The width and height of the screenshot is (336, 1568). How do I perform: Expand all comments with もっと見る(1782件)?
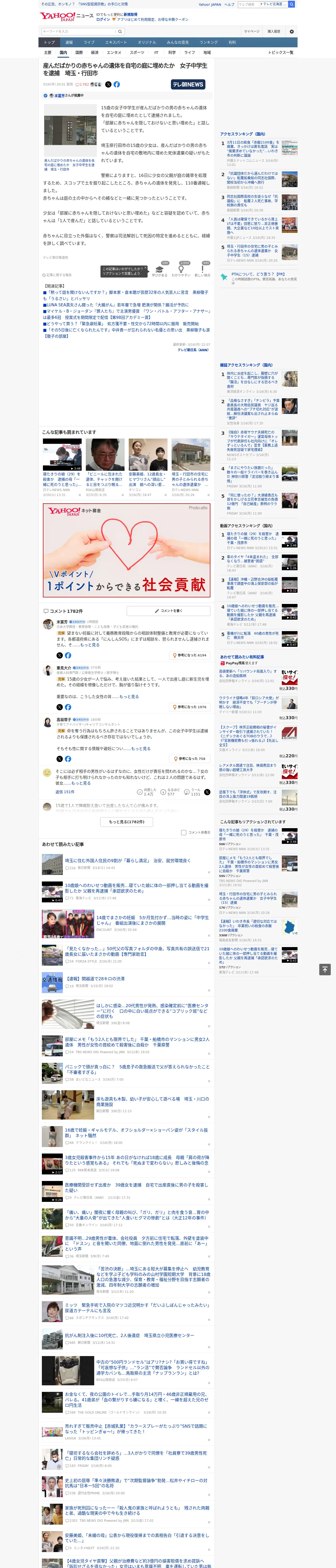(x=127, y=822)
